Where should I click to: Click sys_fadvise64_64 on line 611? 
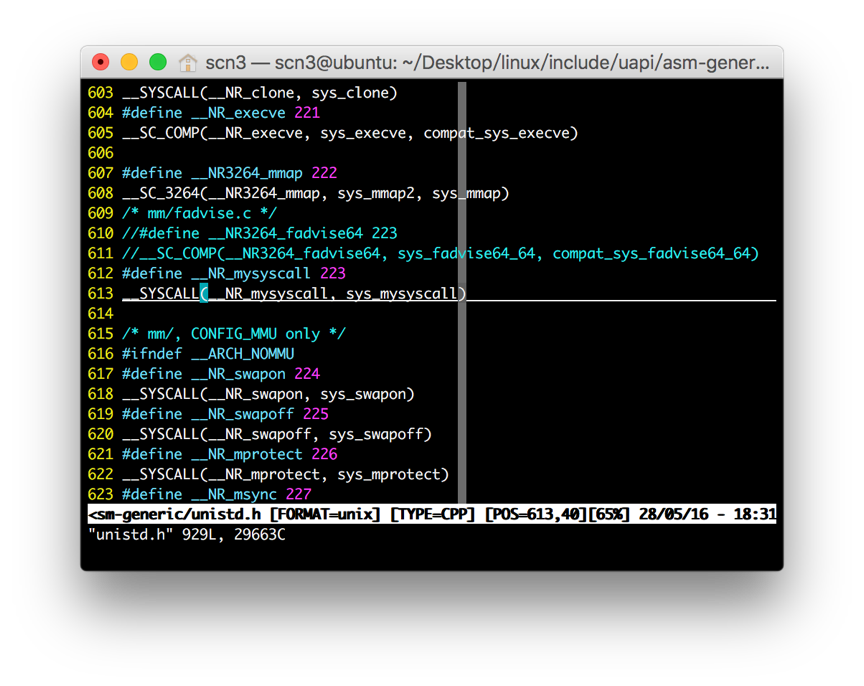tap(466, 253)
